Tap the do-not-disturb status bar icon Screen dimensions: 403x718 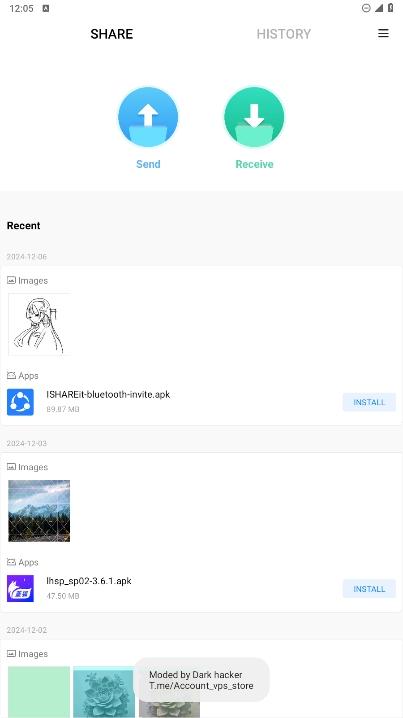click(366, 8)
